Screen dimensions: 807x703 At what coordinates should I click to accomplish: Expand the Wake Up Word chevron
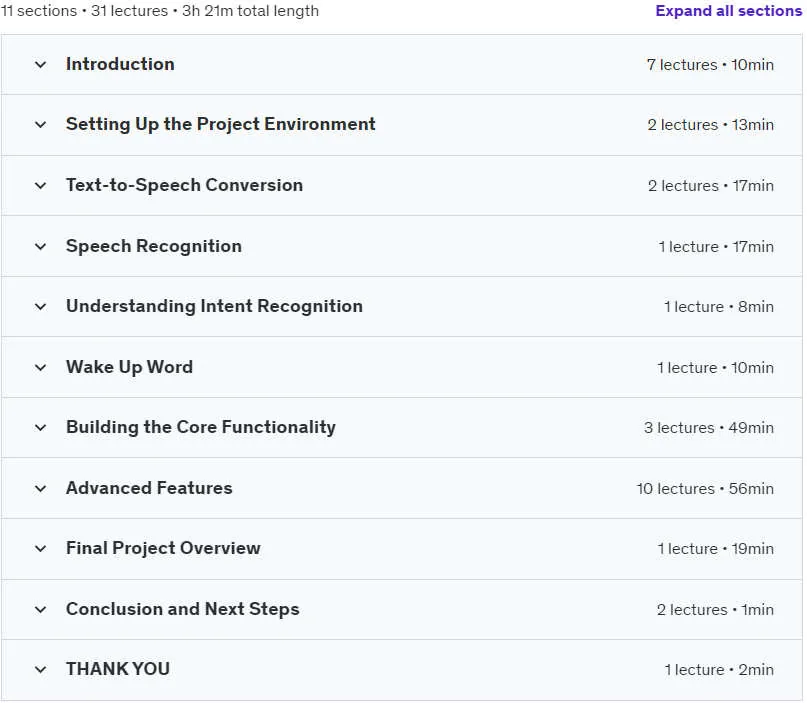coord(40,367)
